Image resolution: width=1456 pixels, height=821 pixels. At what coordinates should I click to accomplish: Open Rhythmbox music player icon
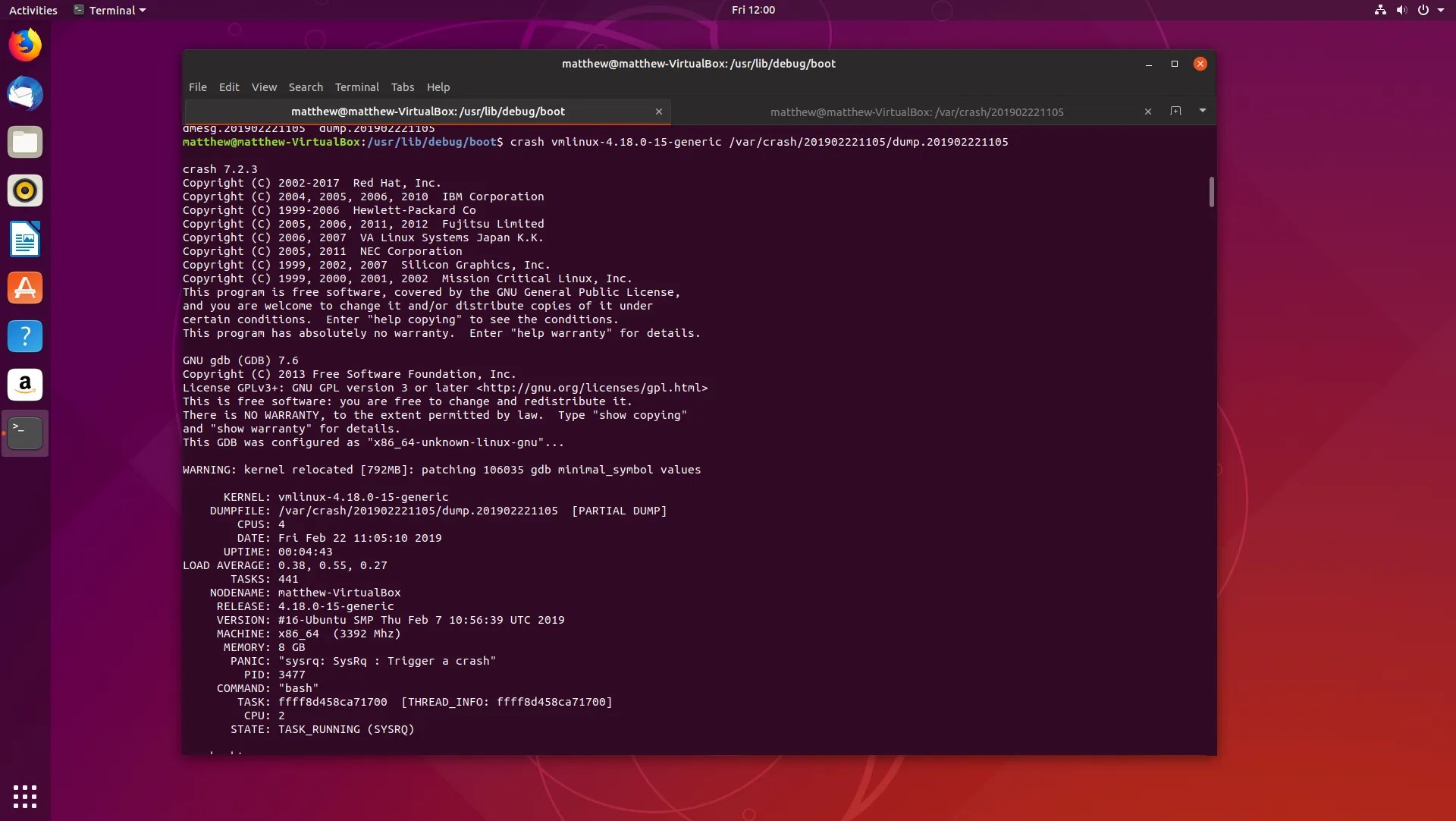click(25, 190)
